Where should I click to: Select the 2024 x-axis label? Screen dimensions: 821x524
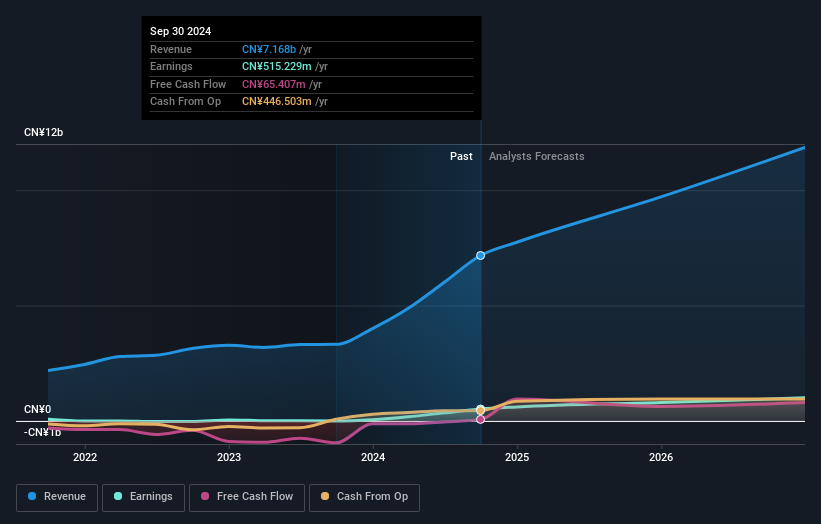(373, 457)
